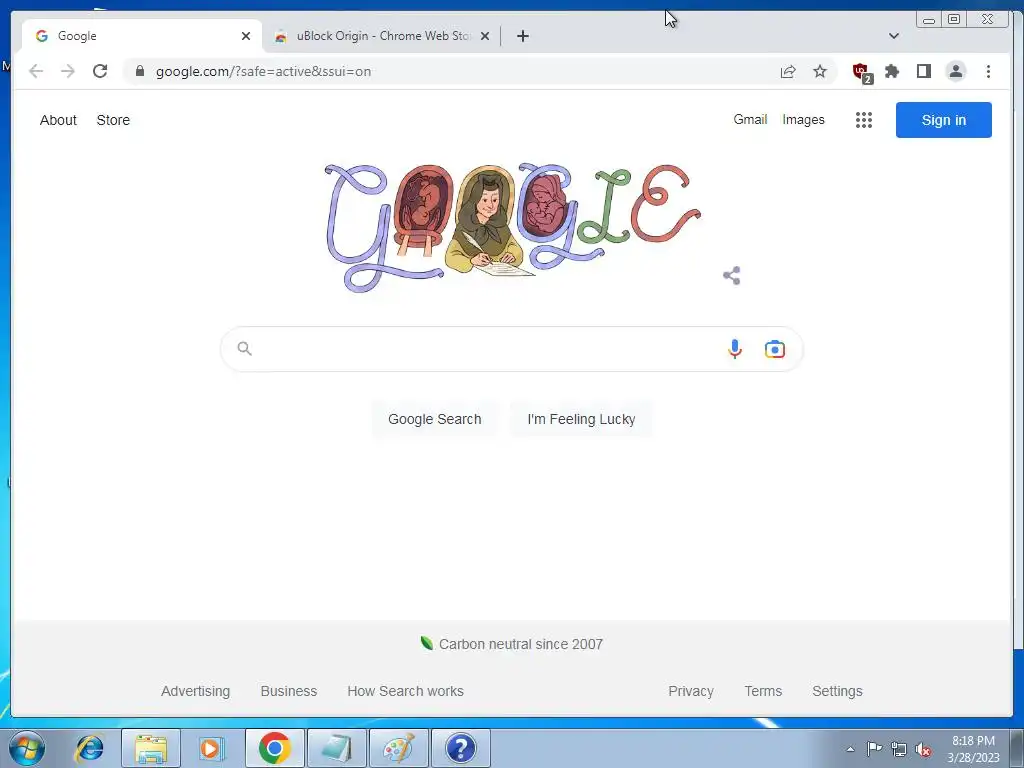
Task: Open the uBlock Origin extension icon
Action: [x=862, y=72]
